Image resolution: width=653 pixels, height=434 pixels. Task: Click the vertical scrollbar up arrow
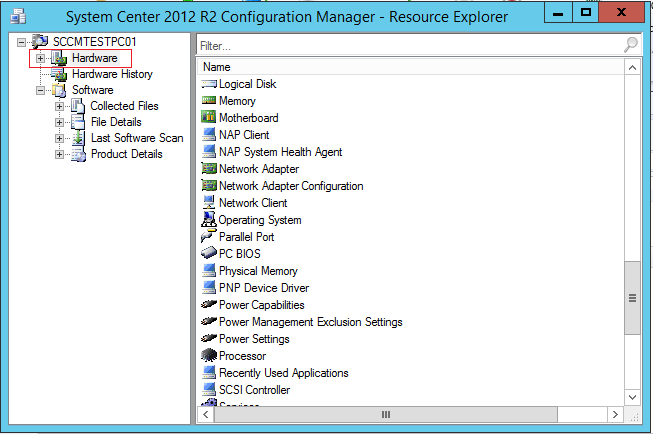[632, 67]
